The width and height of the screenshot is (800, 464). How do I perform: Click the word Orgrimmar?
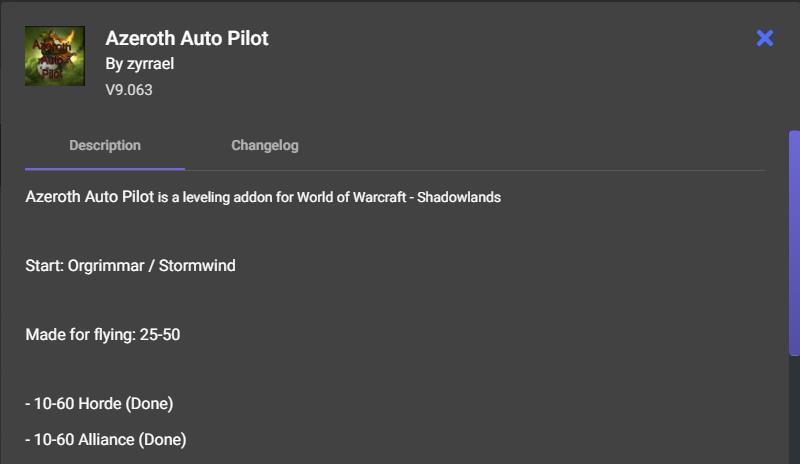[106, 266]
